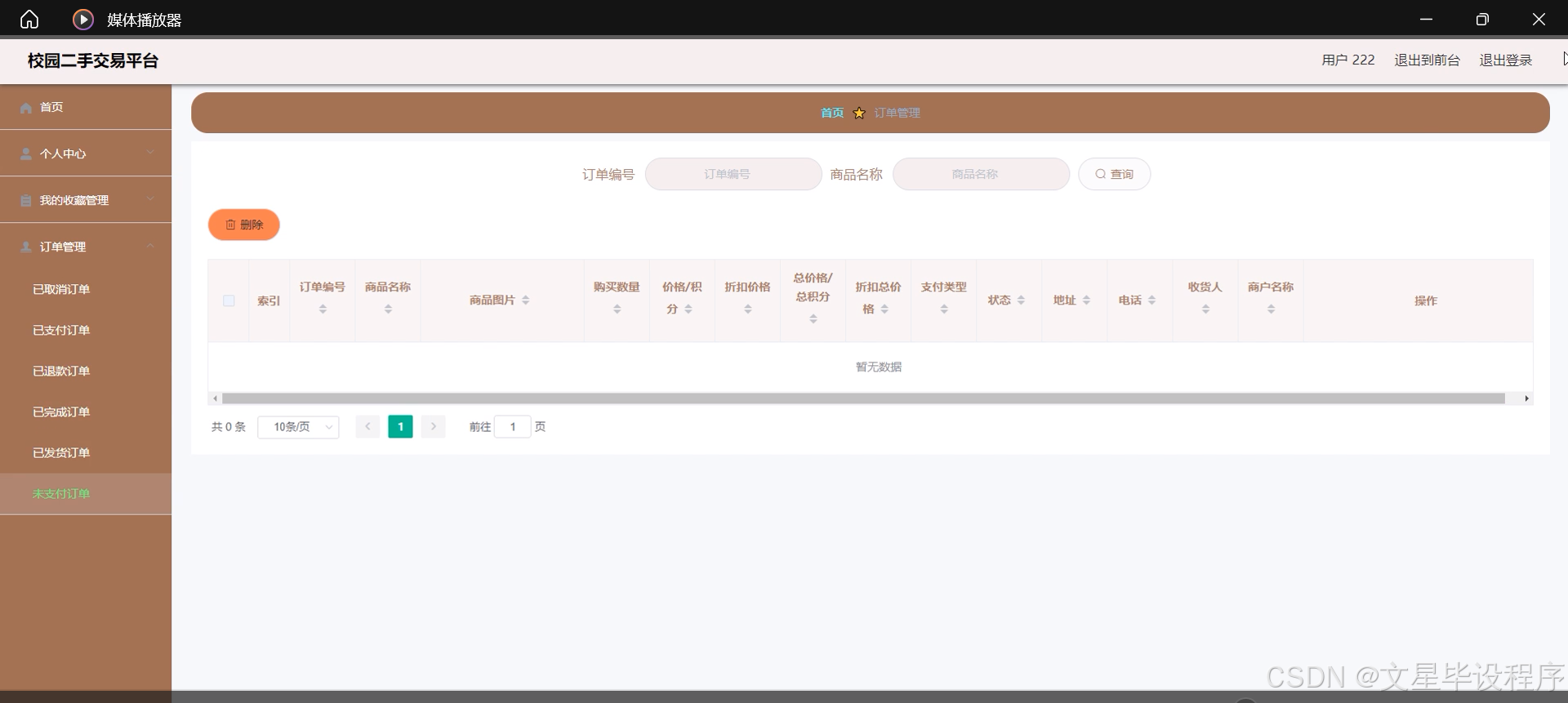Click the 我的收藏管理 sidebar icon
Screen dimensions: 1568x703
(x=26, y=200)
